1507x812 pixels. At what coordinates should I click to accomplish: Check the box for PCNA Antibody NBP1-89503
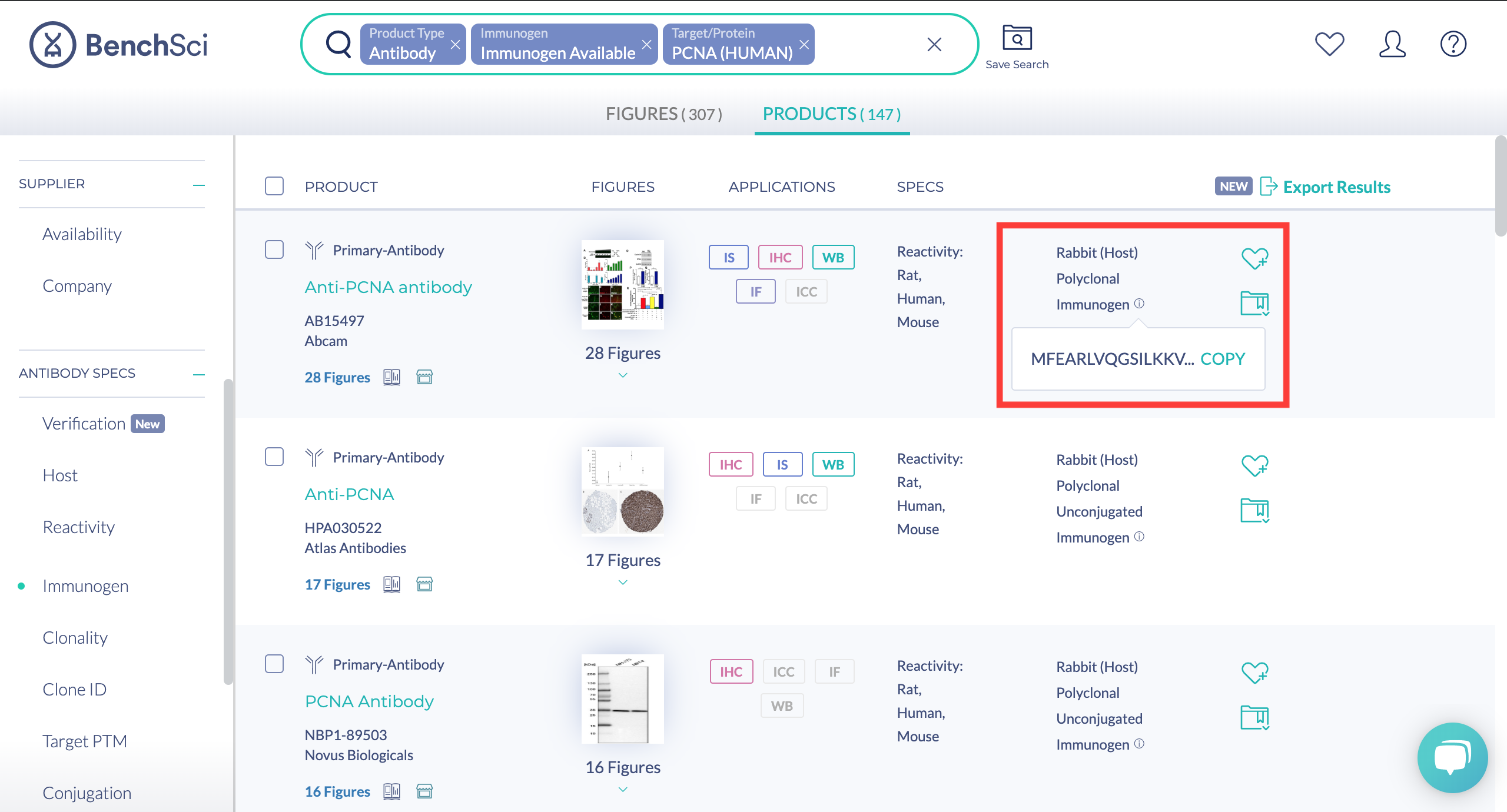[274, 664]
